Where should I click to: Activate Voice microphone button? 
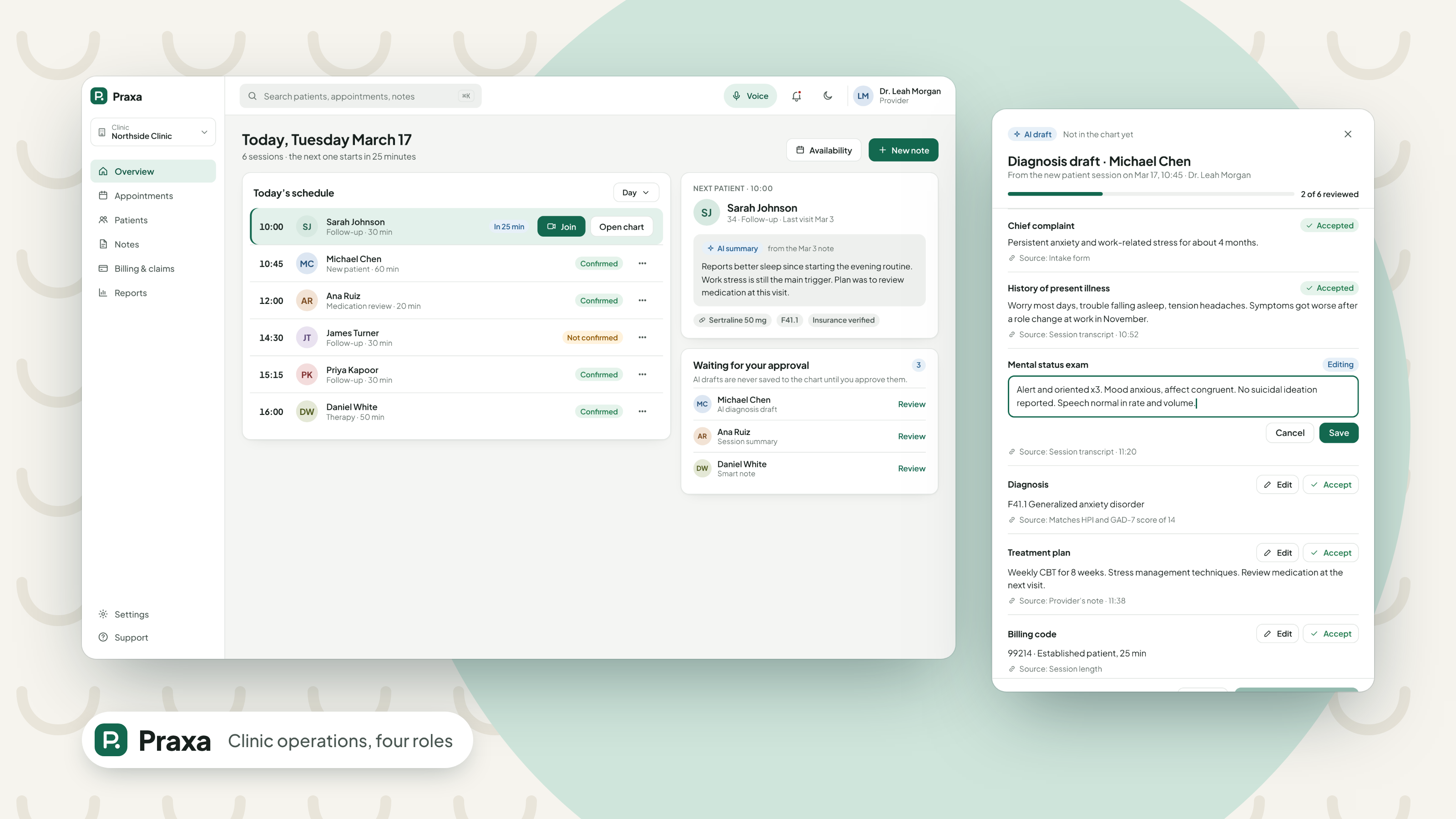750,96
